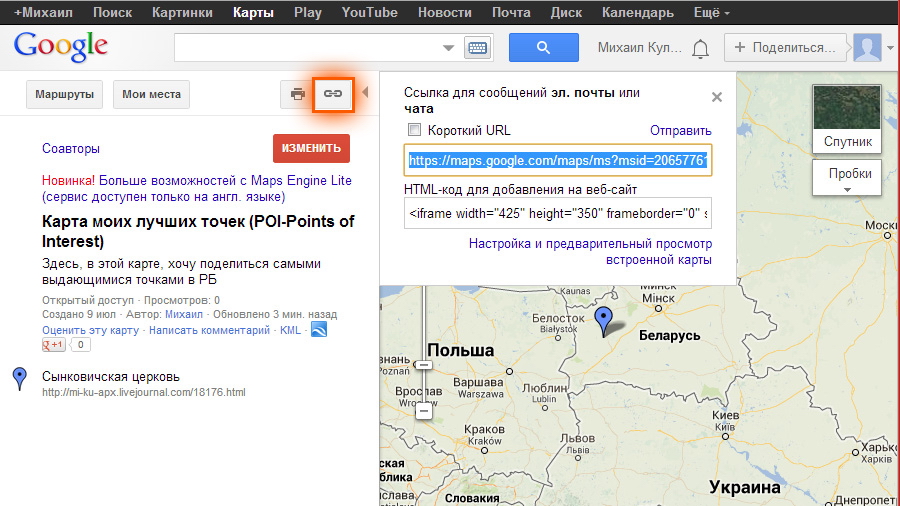
Task: Open Календарь in top bar
Action: (x=638, y=13)
